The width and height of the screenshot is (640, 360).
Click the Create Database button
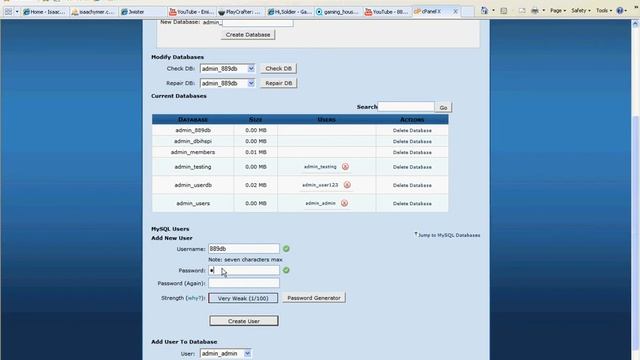[248, 35]
